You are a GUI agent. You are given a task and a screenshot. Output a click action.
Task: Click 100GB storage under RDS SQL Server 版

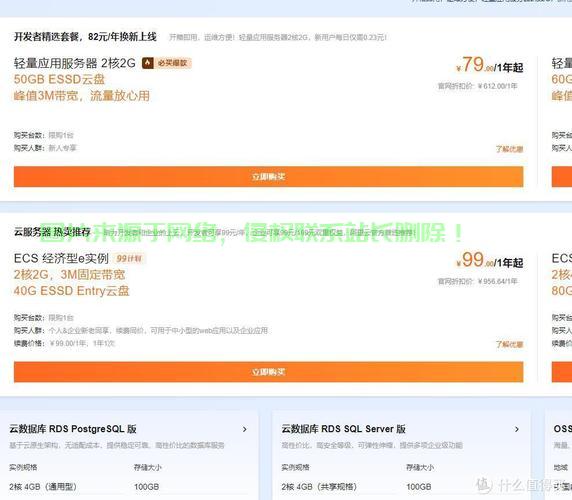coord(419,487)
